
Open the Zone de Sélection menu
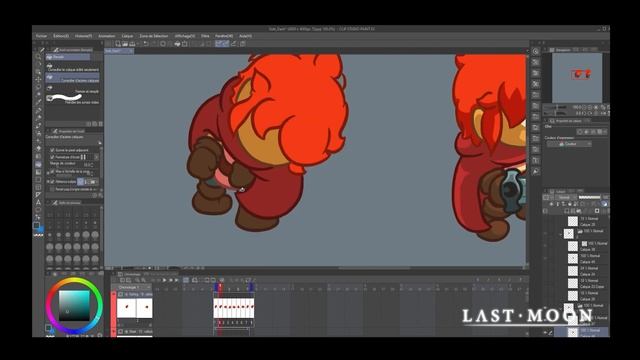coord(153,36)
